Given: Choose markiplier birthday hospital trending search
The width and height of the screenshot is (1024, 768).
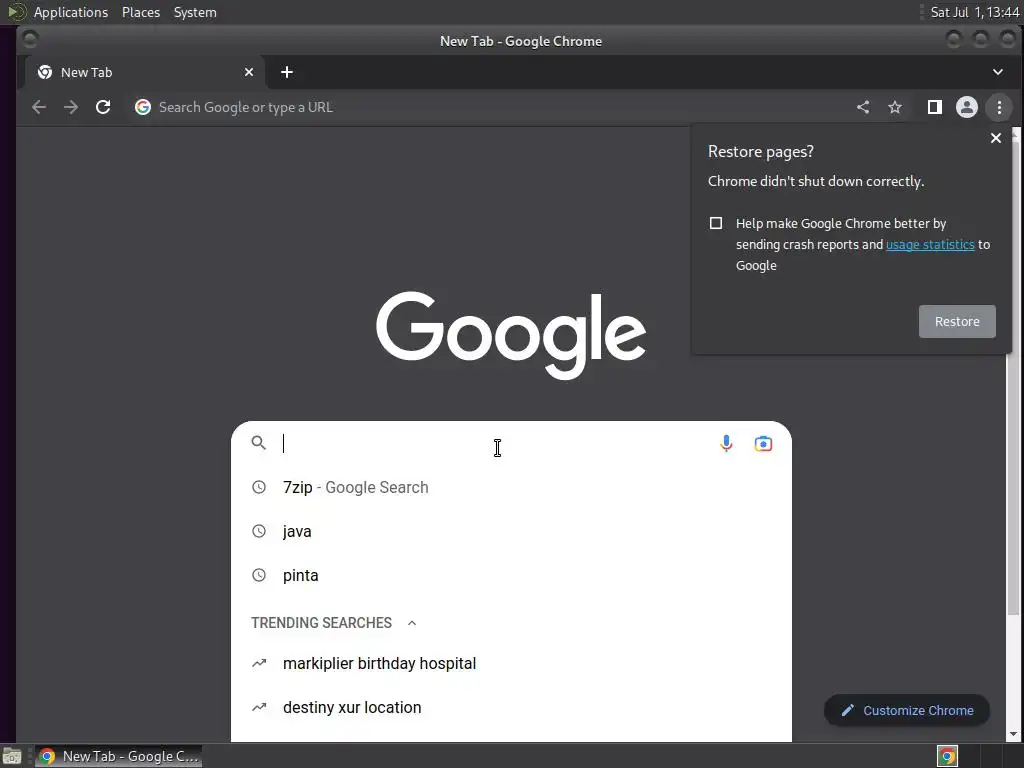Looking at the screenshot, I should (511, 664).
